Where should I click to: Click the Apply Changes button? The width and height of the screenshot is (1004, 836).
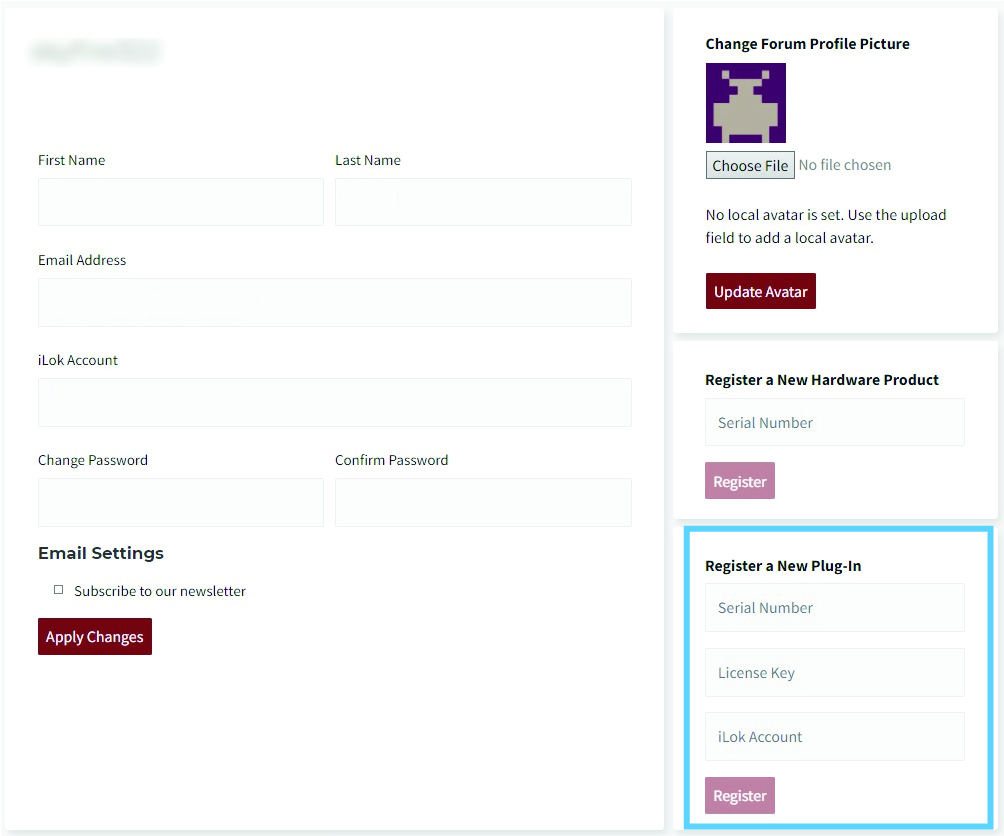point(94,636)
